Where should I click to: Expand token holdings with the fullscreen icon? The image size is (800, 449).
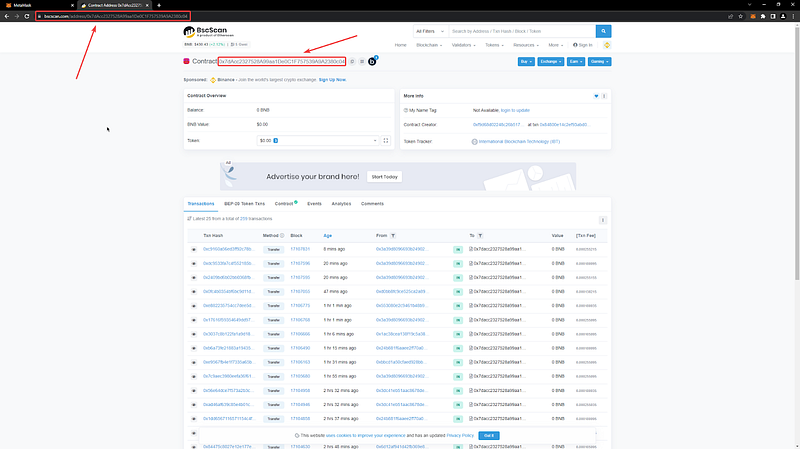coord(386,140)
